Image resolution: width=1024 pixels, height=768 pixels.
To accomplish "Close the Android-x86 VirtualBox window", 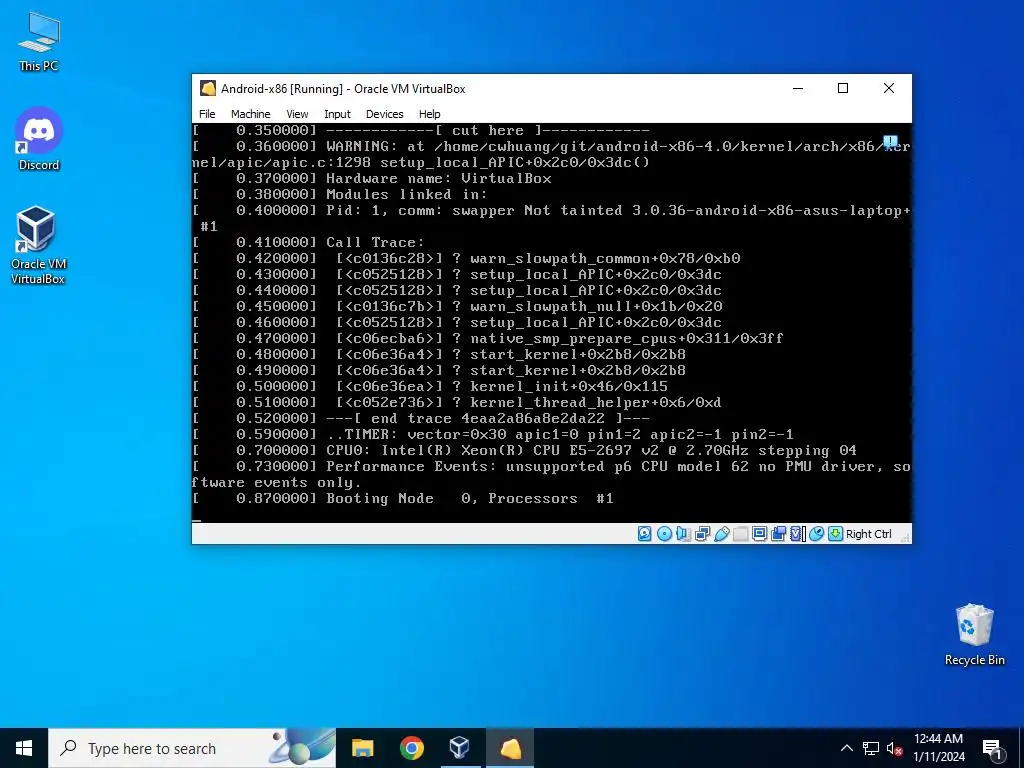I will pos(888,88).
